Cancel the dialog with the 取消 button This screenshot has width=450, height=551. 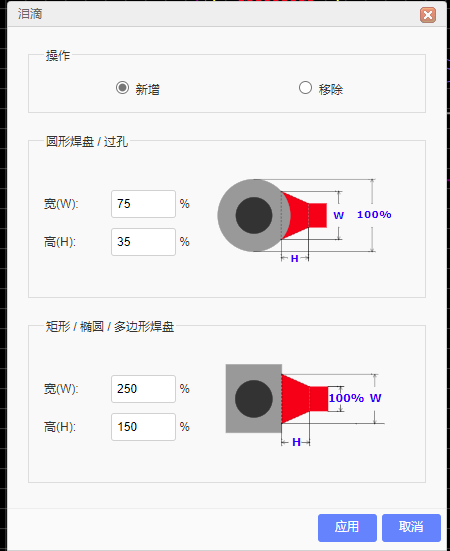pyautogui.click(x=411, y=527)
